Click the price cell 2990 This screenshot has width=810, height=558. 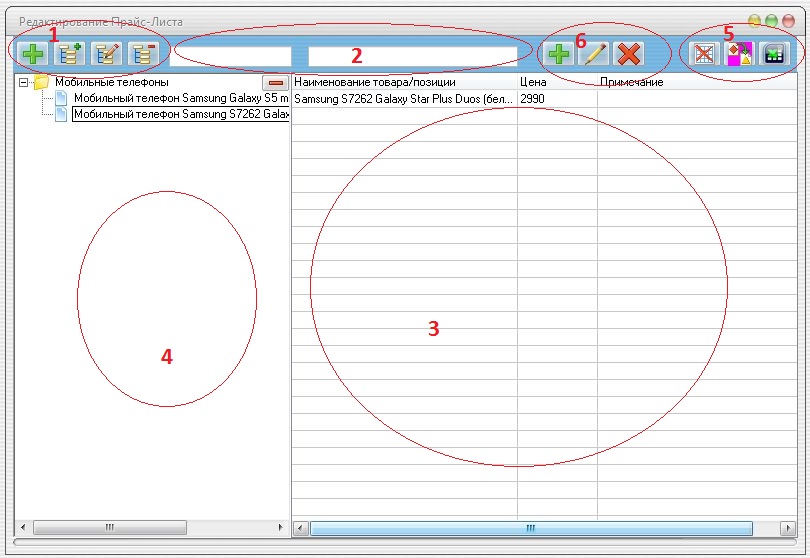point(557,99)
